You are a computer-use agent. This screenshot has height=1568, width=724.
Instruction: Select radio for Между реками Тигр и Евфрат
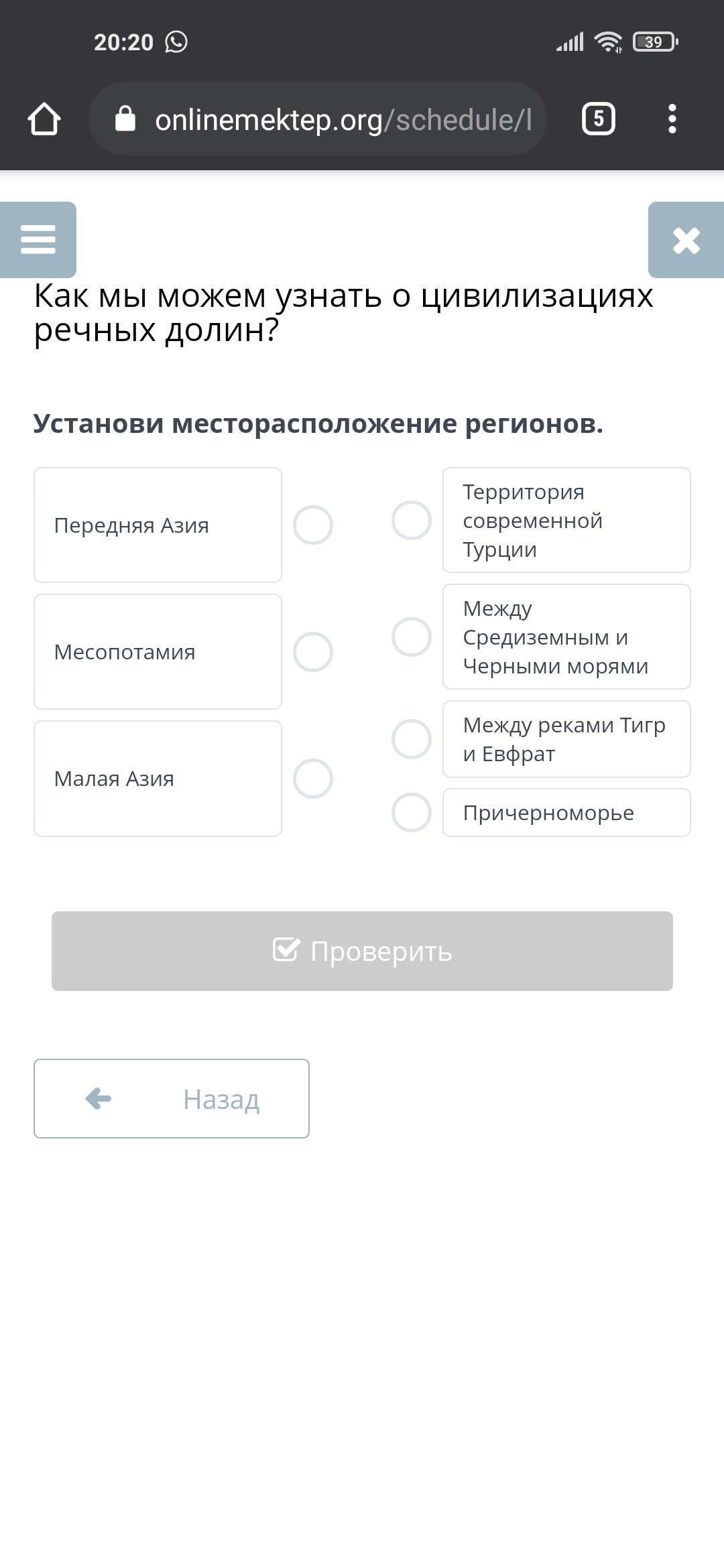coord(412,739)
